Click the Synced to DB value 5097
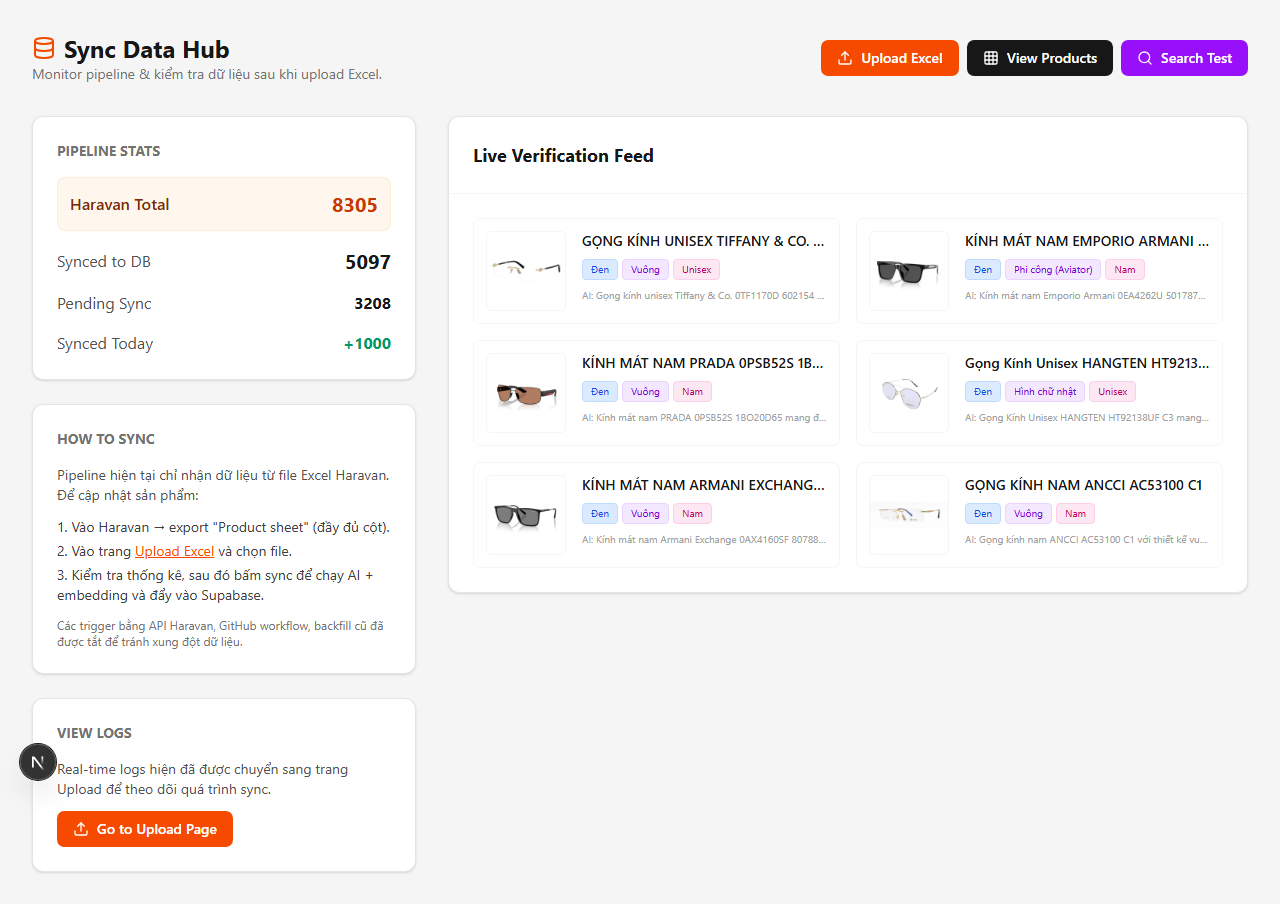Viewport: 1280px width, 904px height. tap(368, 262)
